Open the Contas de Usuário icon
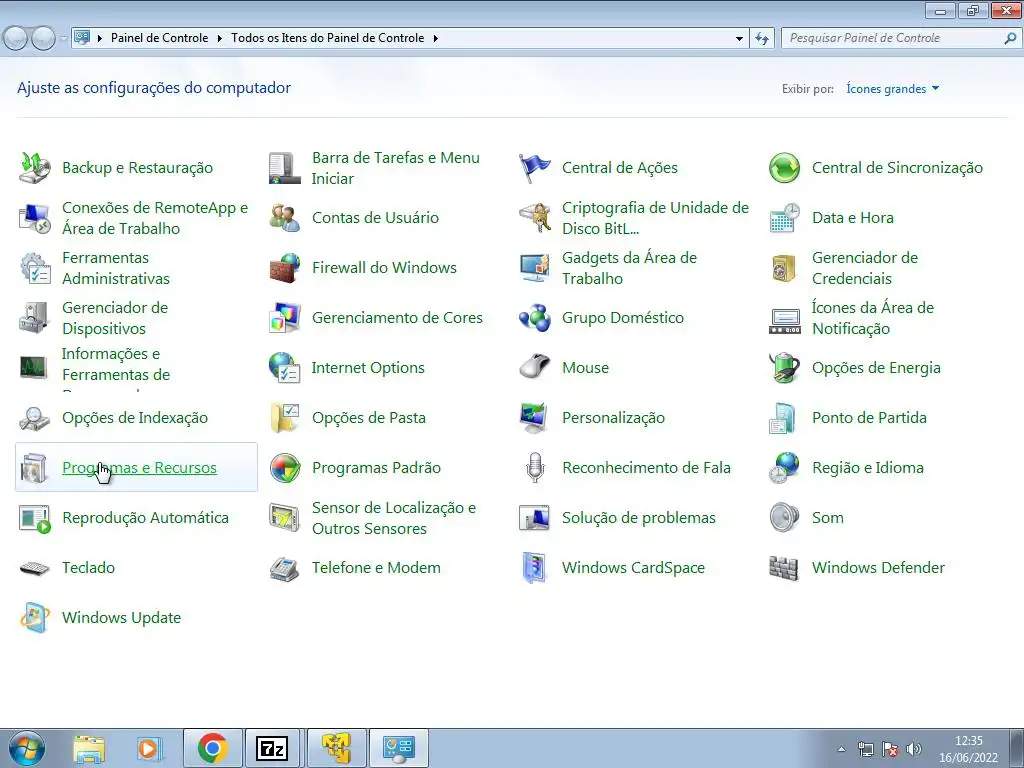The image size is (1024, 768). [x=284, y=217]
